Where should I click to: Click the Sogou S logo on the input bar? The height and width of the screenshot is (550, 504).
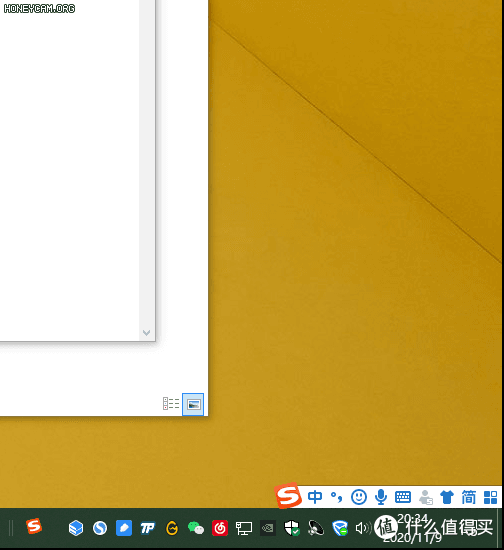pyautogui.click(x=288, y=496)
